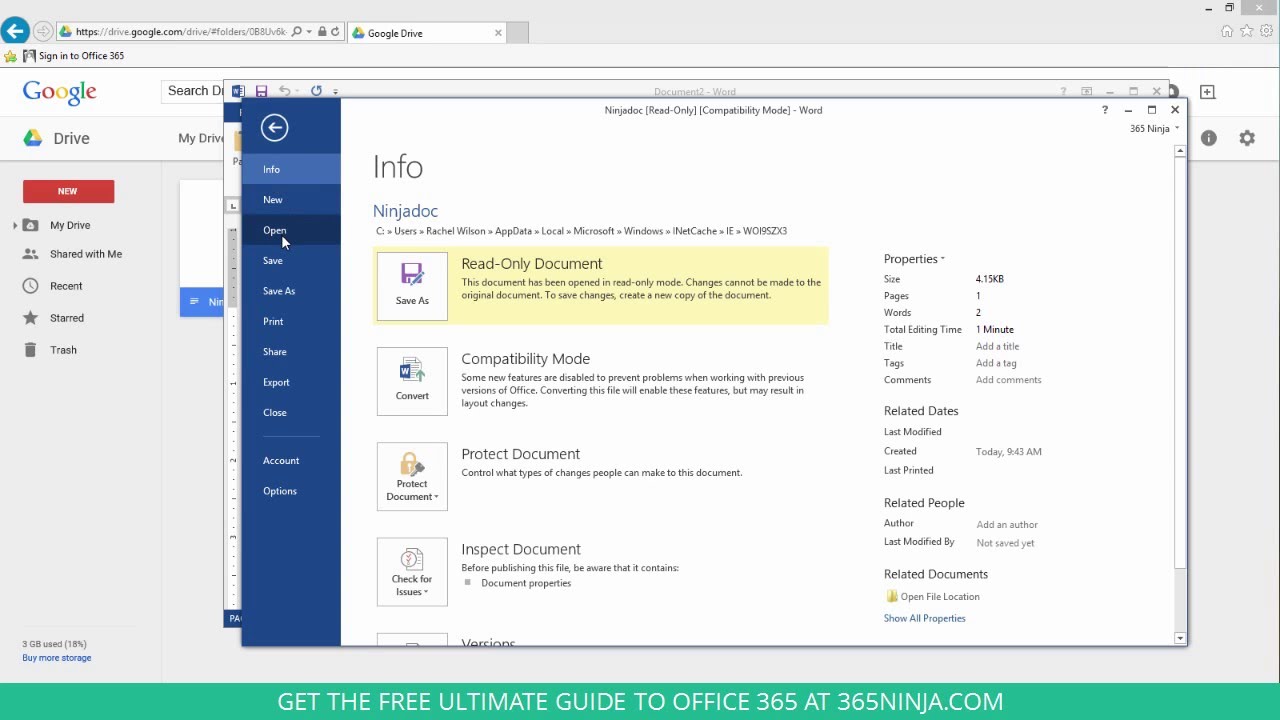Click the Drive info details icon
The image size is (1280, 720).
(1209, 138)
